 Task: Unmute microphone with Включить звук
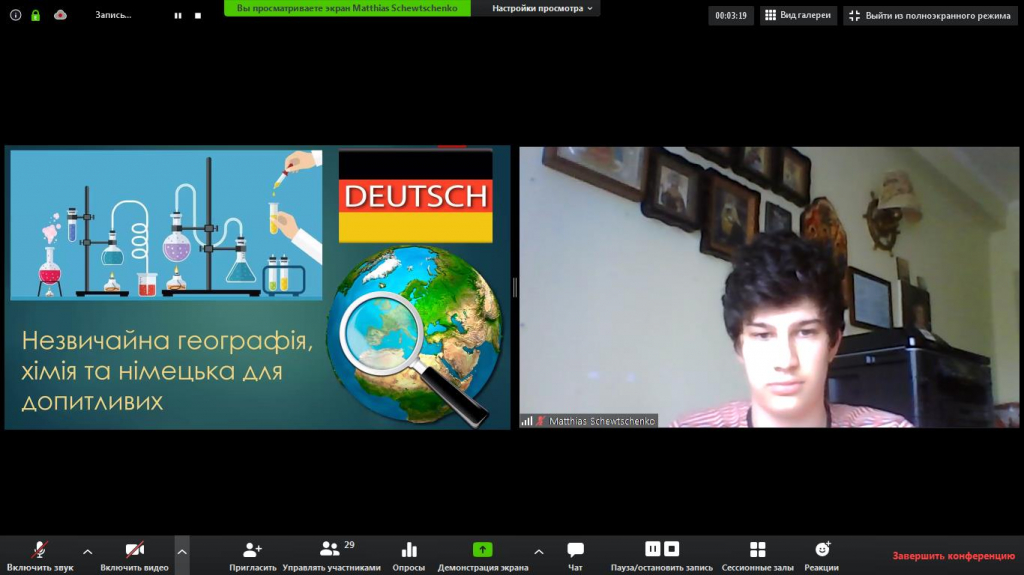[x=40, y=556]
